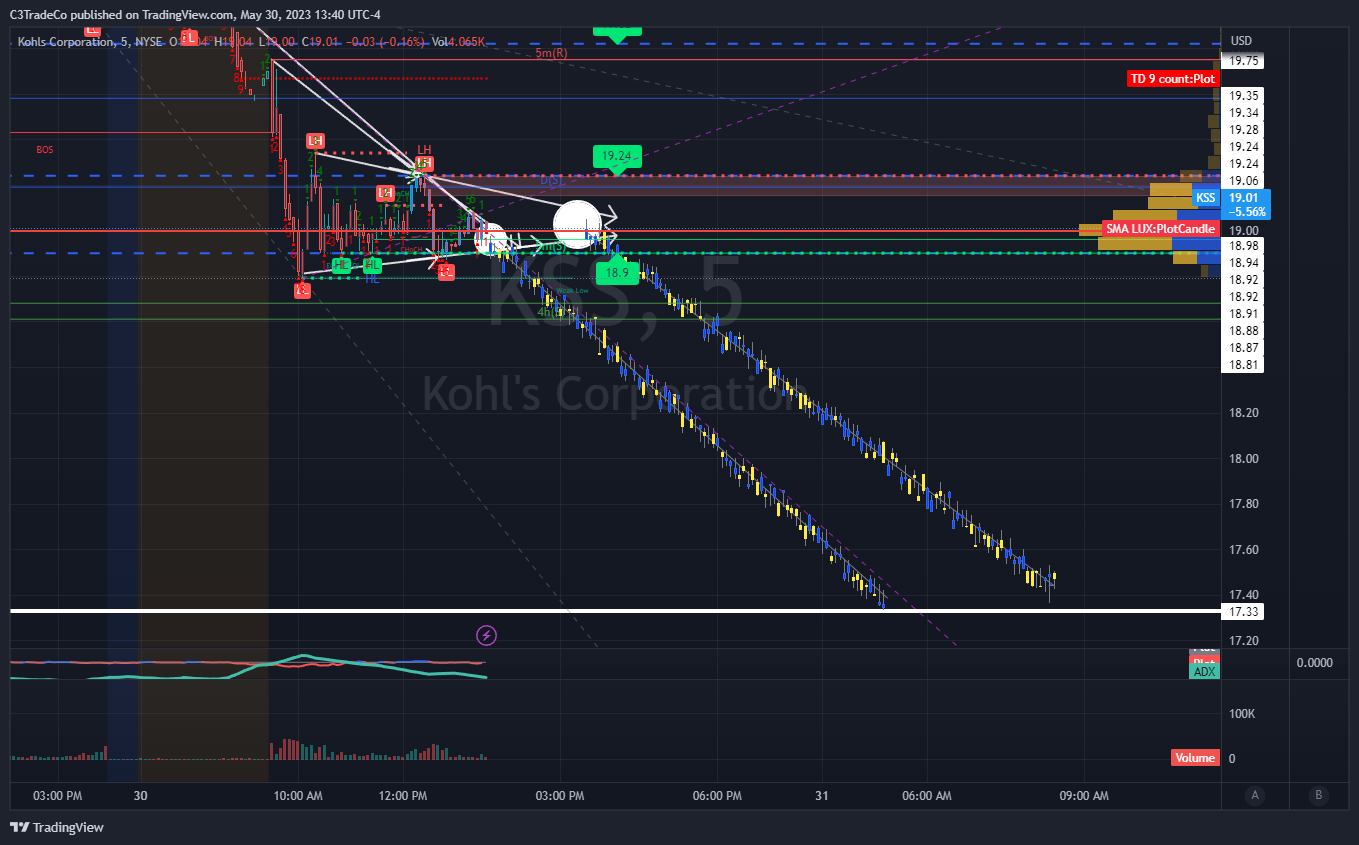Click the green 19.24 chart callout
The height and width of the screenshot is (845, 1359).
pos(617,156)
